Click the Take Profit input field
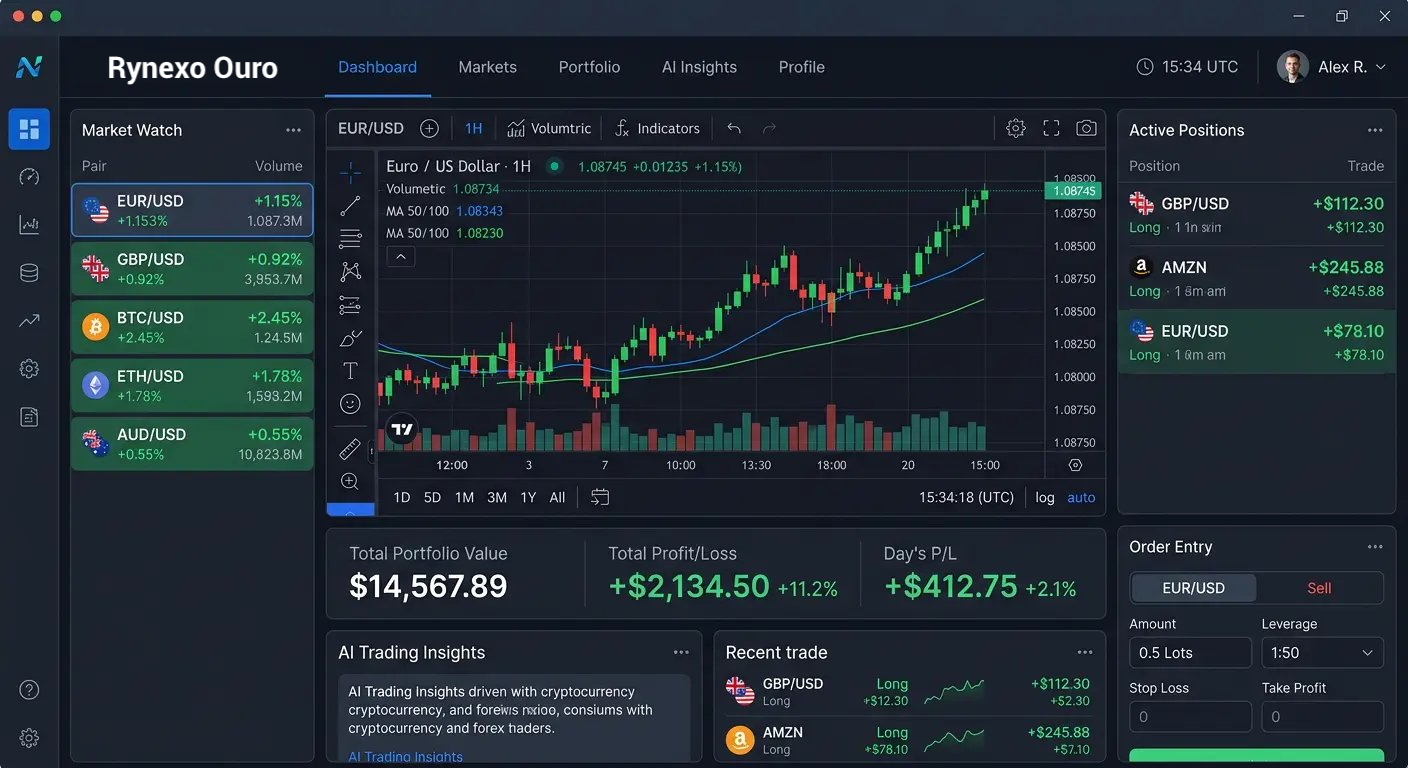This screenshot has height=768, width=1408. pos(1322,717)
